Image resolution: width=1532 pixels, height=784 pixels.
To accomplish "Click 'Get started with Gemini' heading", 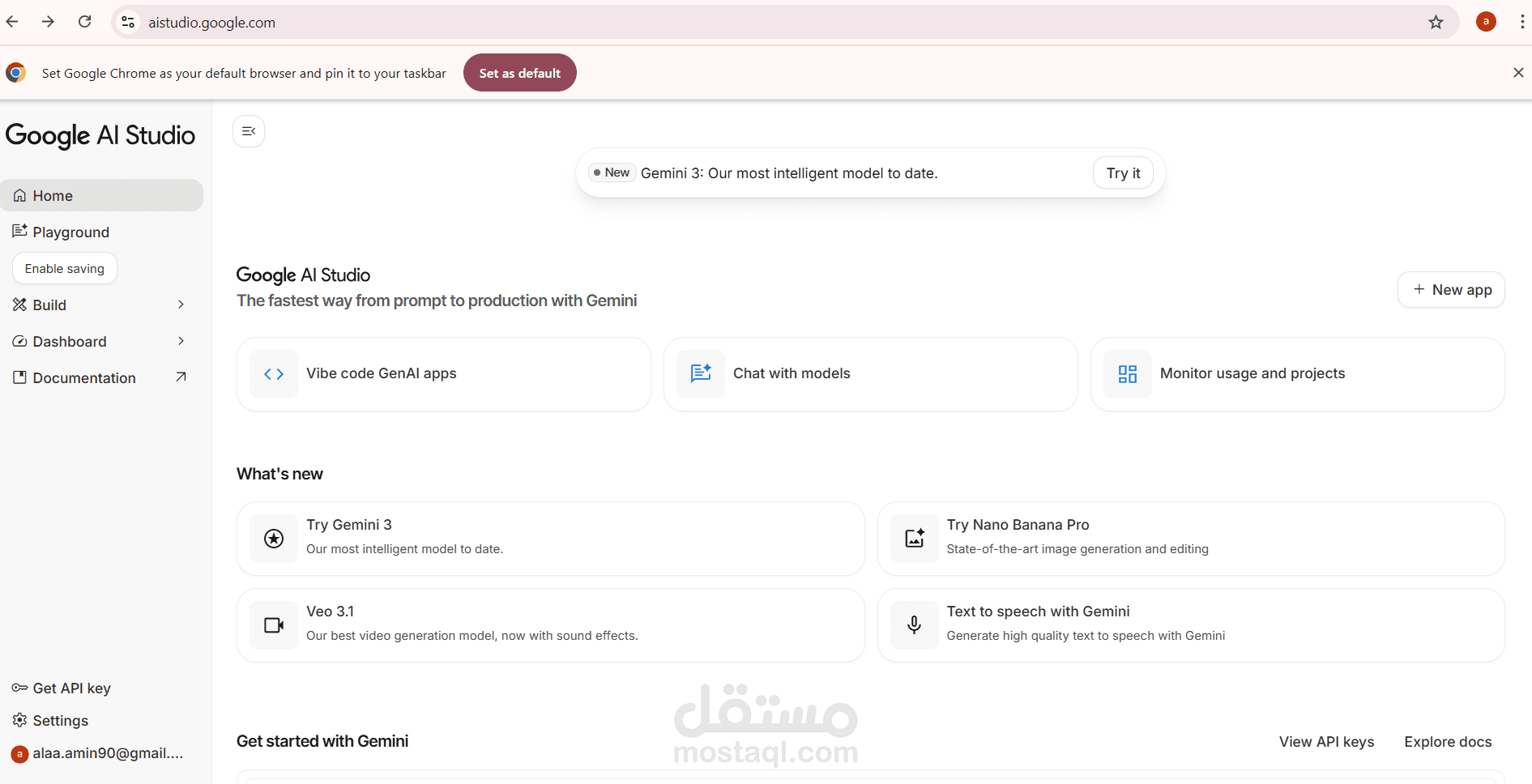I will (x=322, y=741).
